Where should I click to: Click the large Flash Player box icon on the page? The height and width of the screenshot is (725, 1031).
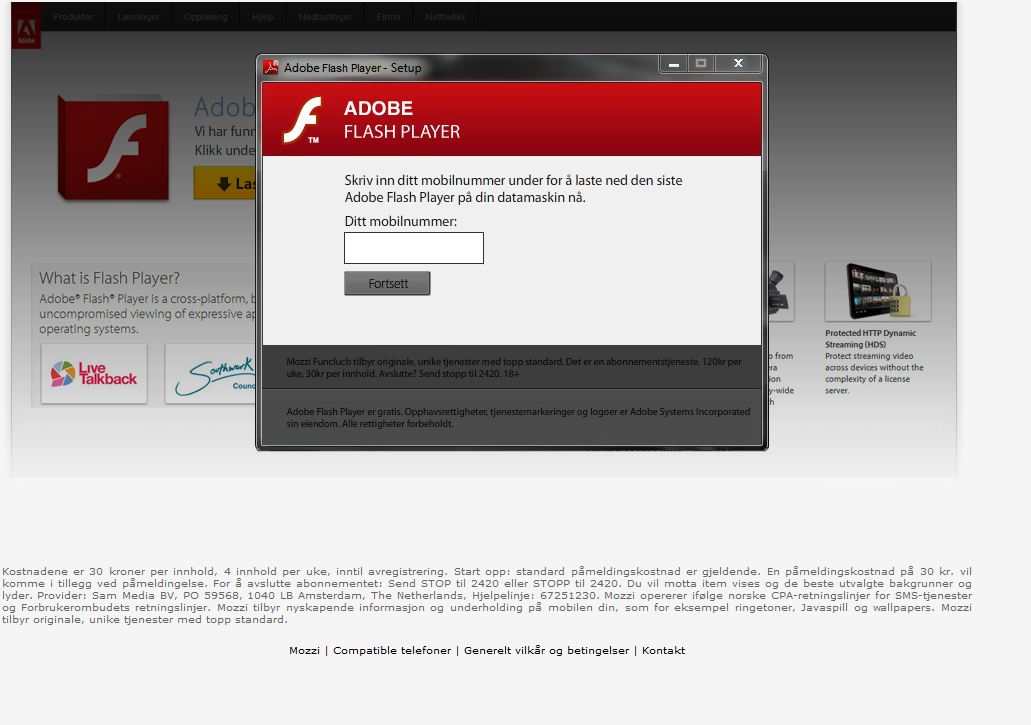coord(114,147)
